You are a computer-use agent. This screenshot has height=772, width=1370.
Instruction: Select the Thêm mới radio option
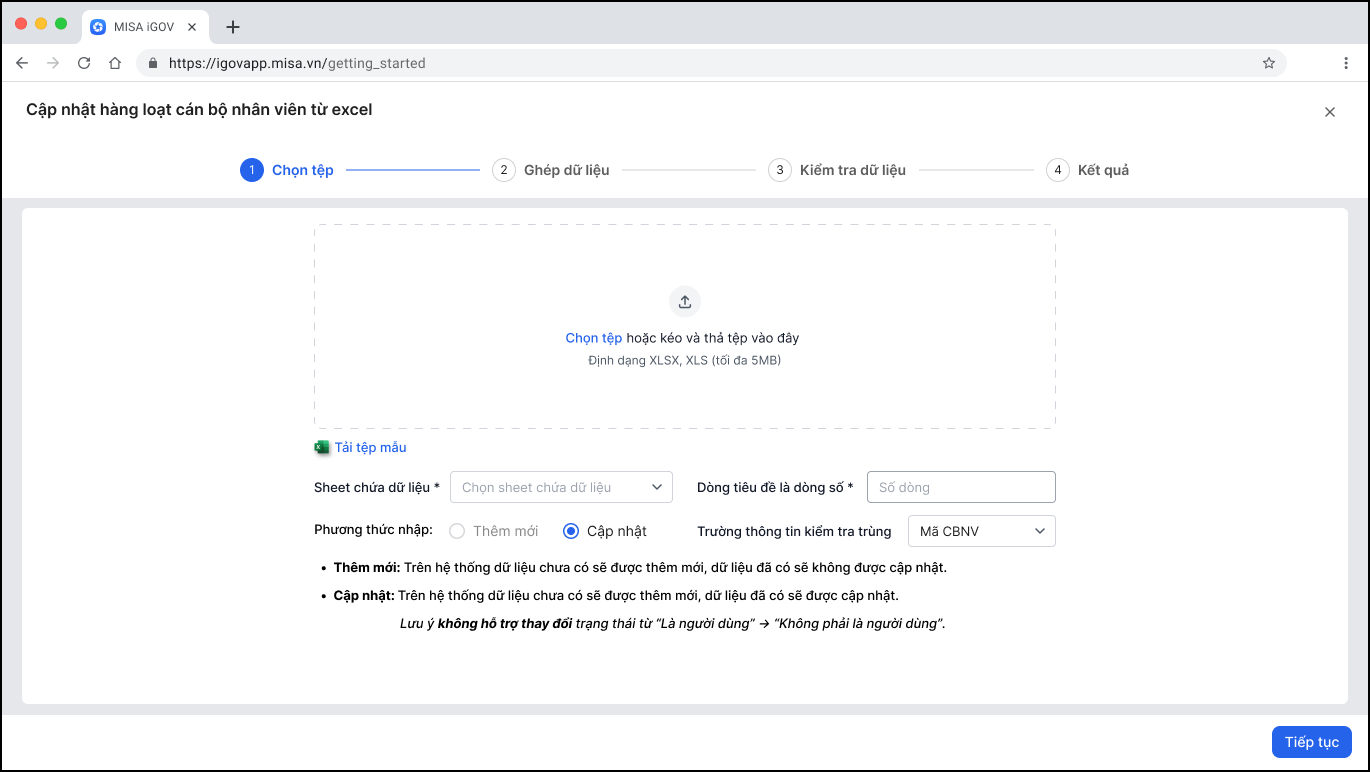click(x=457, y=531)
